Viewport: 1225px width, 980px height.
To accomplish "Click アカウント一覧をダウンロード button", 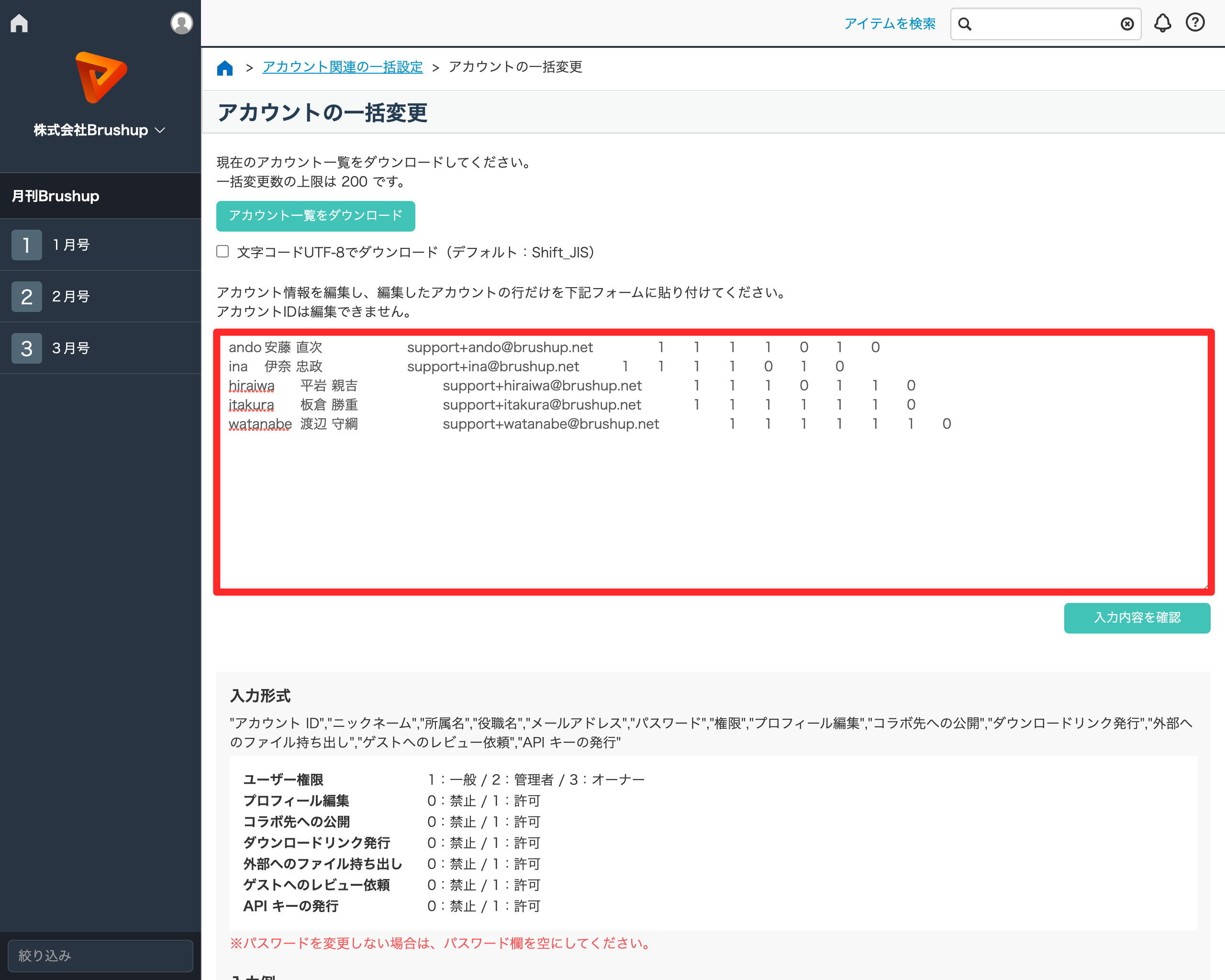I will [315, 216].
